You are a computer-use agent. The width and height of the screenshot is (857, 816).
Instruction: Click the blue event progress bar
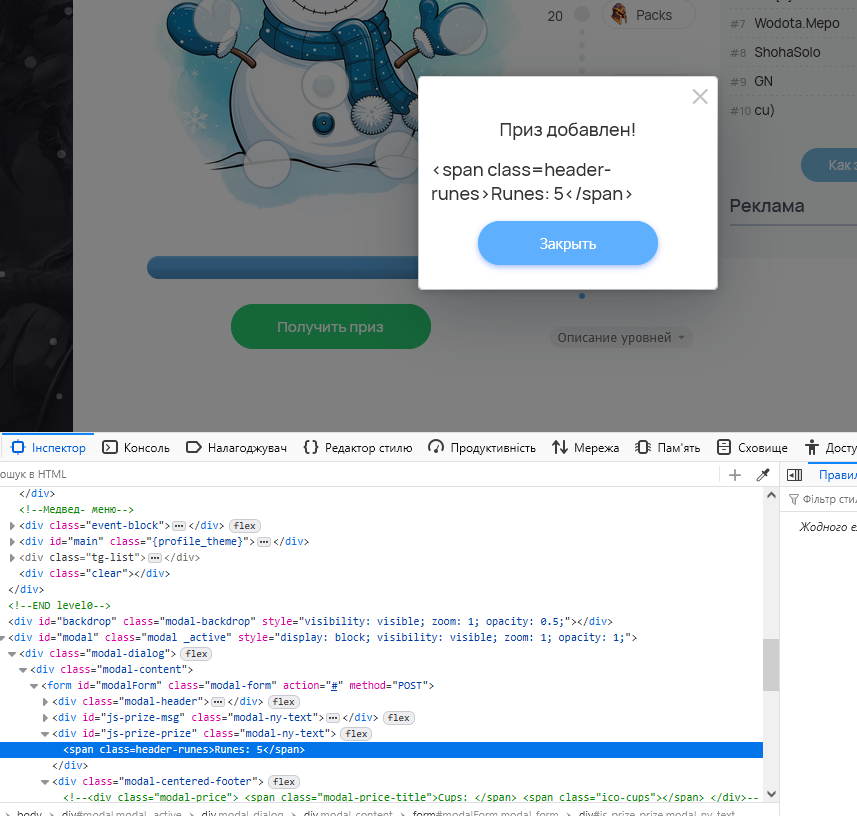coord(283,268)
